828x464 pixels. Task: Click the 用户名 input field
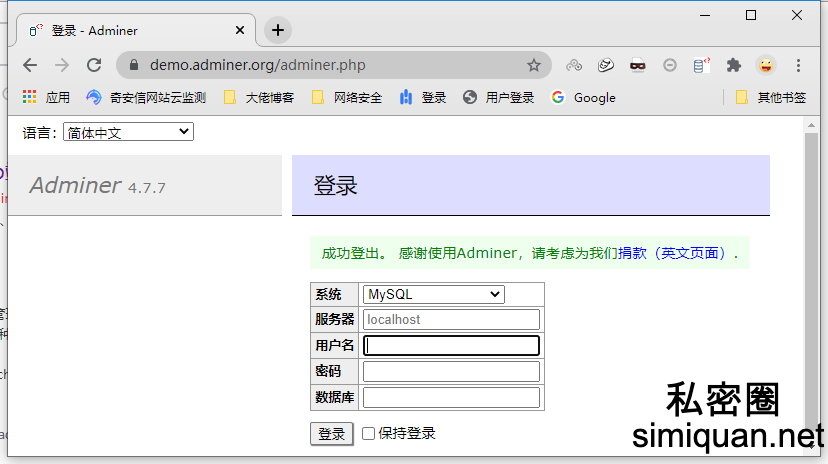tap(451, 346)
